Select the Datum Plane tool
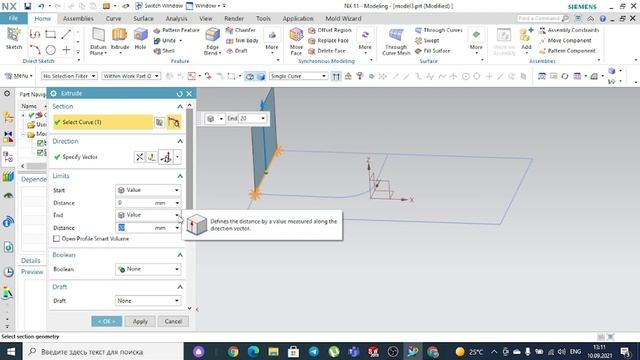 coord(98,41)
